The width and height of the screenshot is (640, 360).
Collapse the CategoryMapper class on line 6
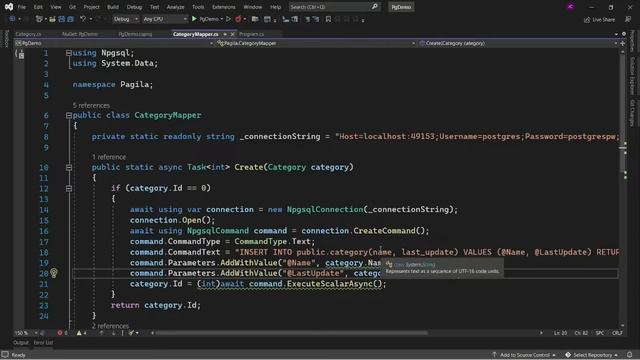click(x=69, y=116)
